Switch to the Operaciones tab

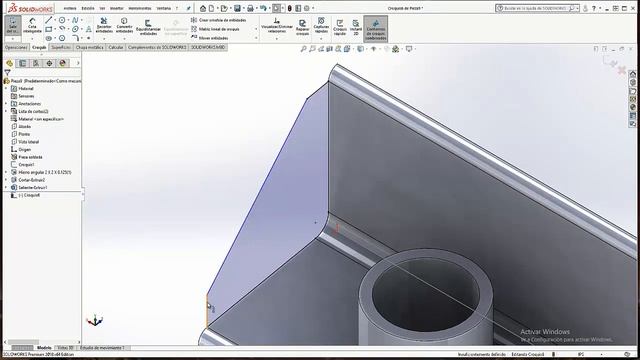click(16, 47)
